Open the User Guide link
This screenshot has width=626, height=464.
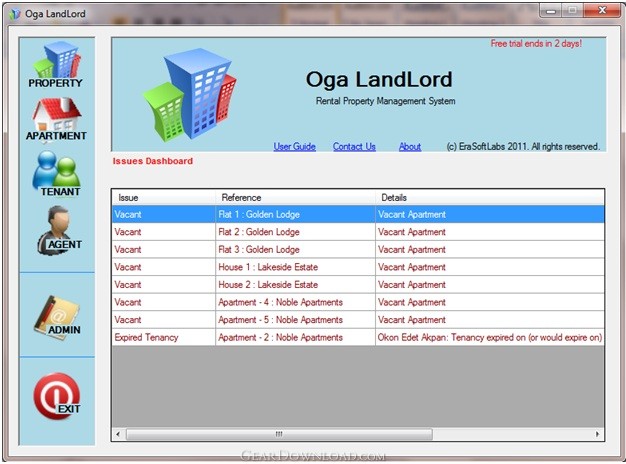294,147
